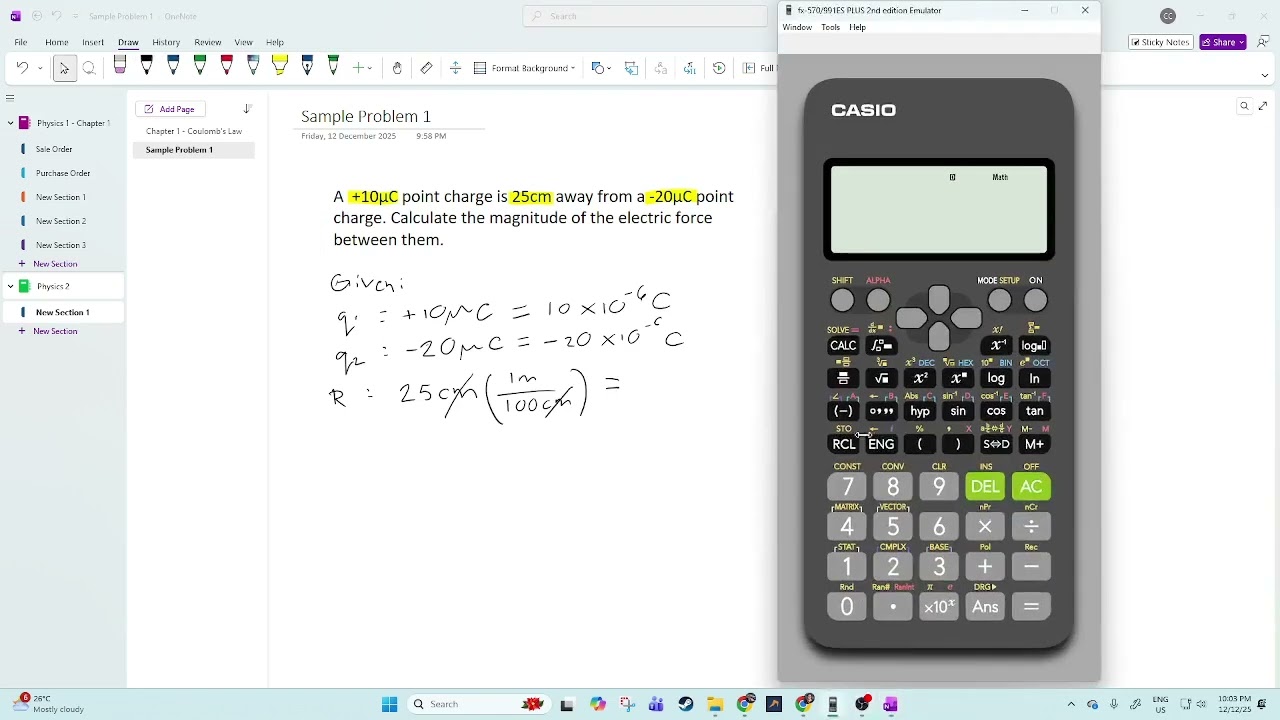Image resolution: width=1280 pixels, height=720 pixels.
Task: Collapse the Physics 1 notebook
Action: [x=10, y=123]
